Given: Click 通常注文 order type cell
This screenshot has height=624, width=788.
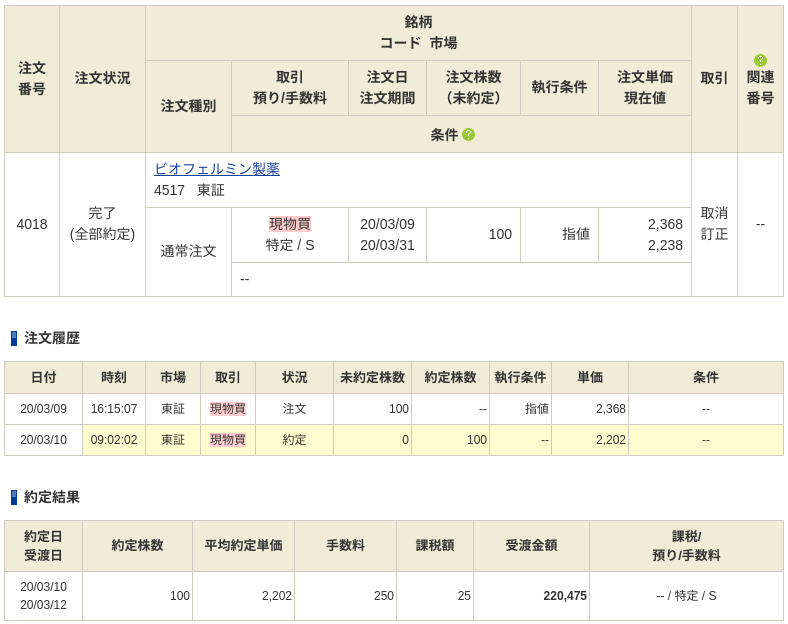Looking at the screenshot, I should [x=188, y=251].
